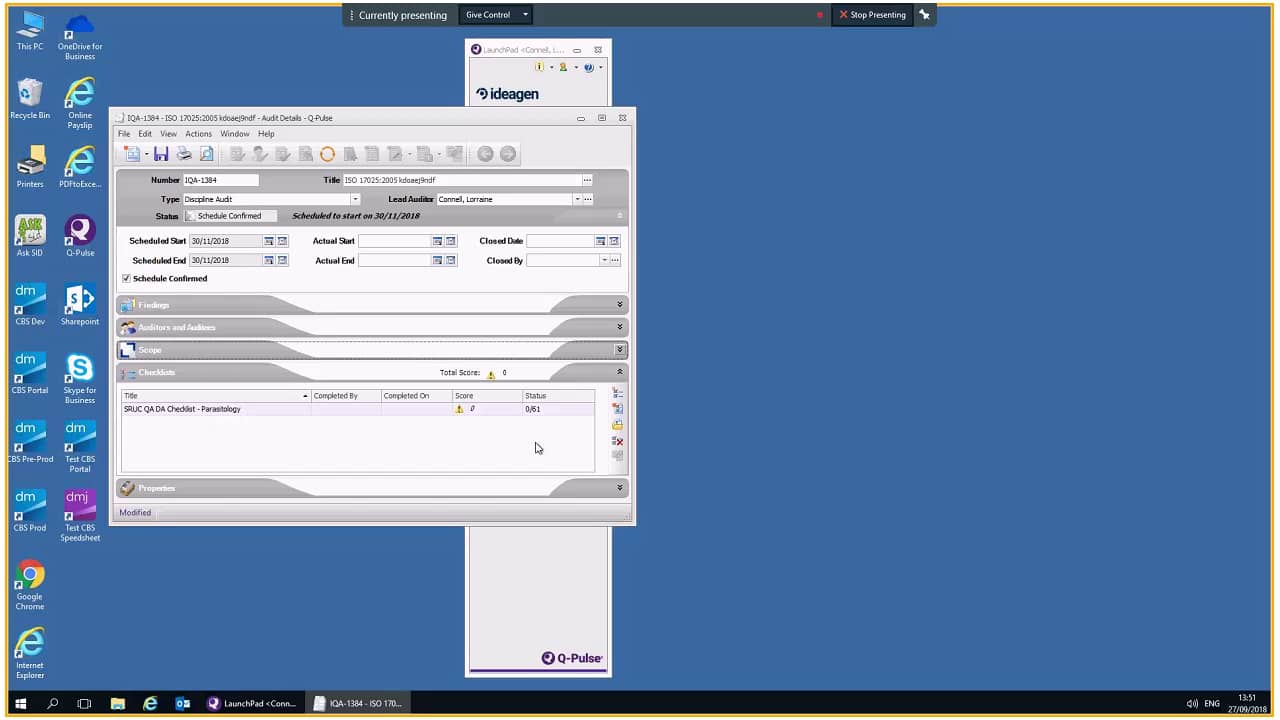1280x720 pixels.
Task: Open the File menu
Action: click(x=124, y=134)
